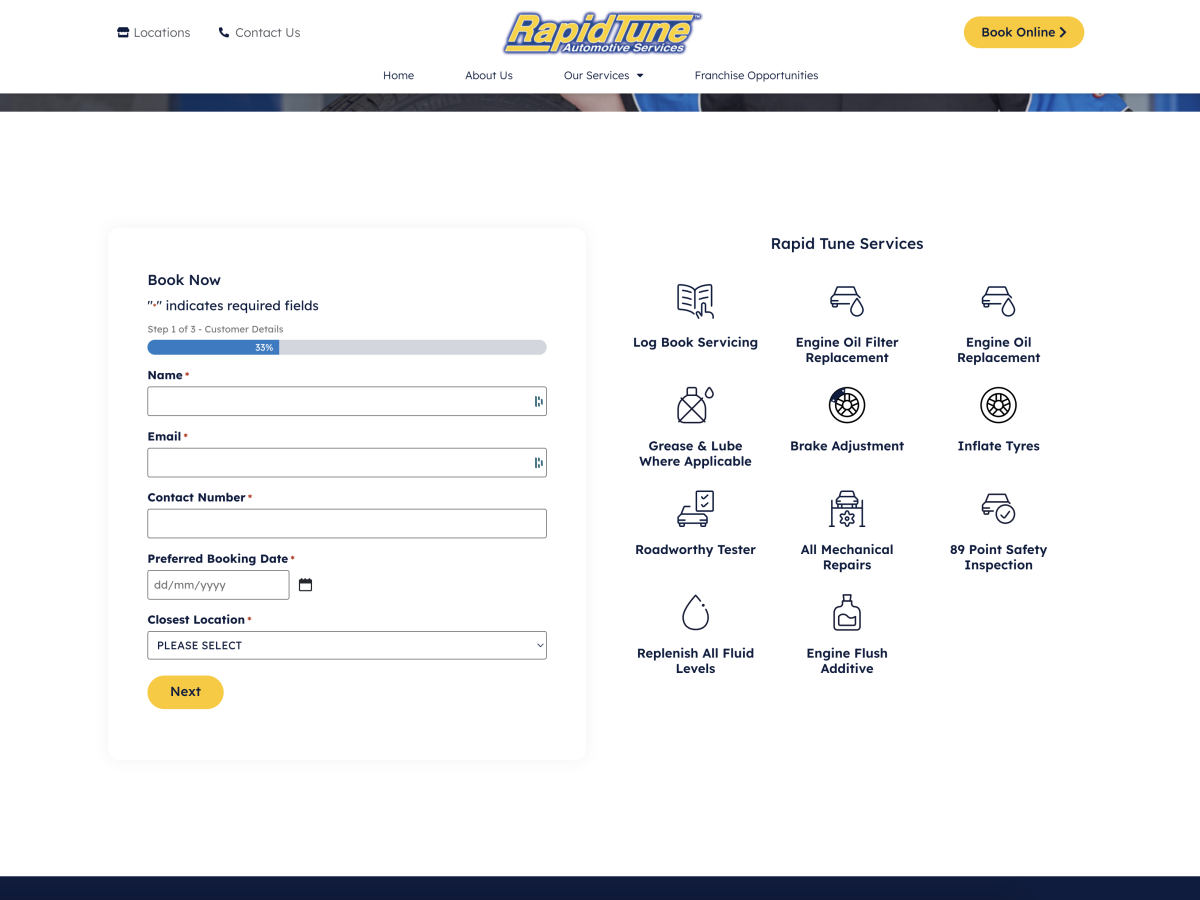Open the About Us menu item

tap(489, 76)
